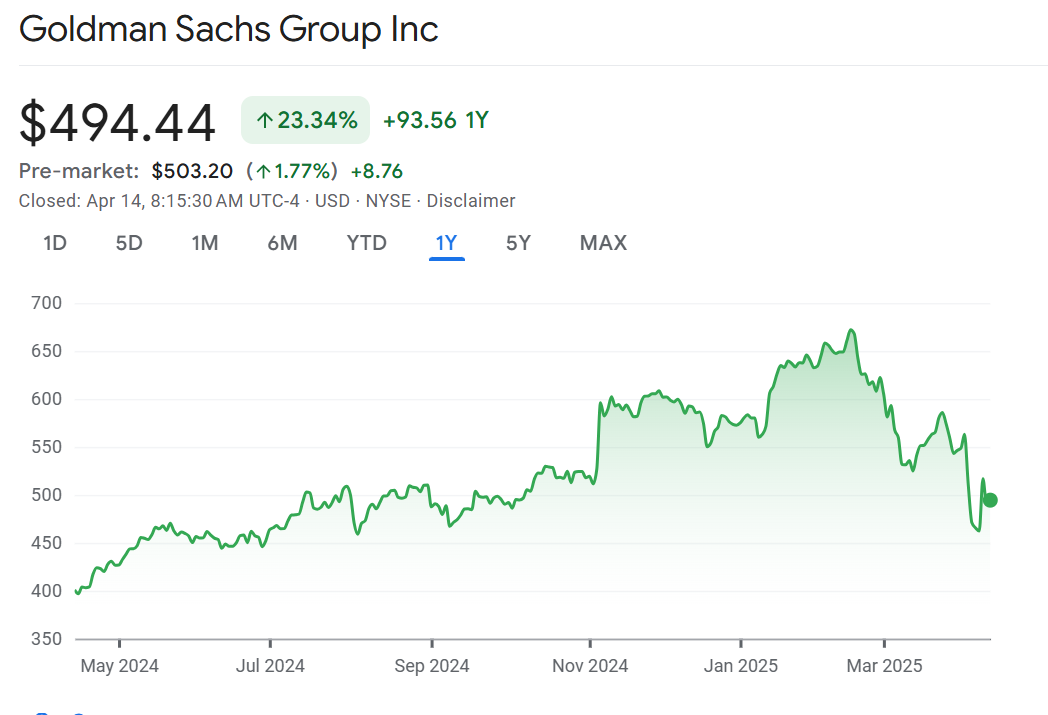1048x715 pixels.
Task: Select the YTD range tab
Action: coord(366,243)
